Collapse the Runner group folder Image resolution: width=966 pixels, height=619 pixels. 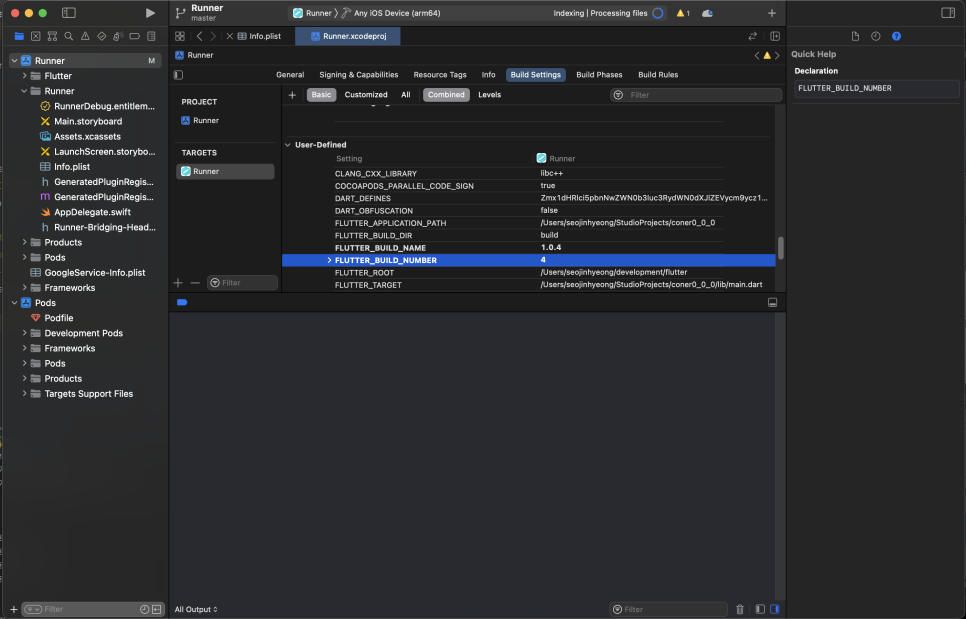25,91
